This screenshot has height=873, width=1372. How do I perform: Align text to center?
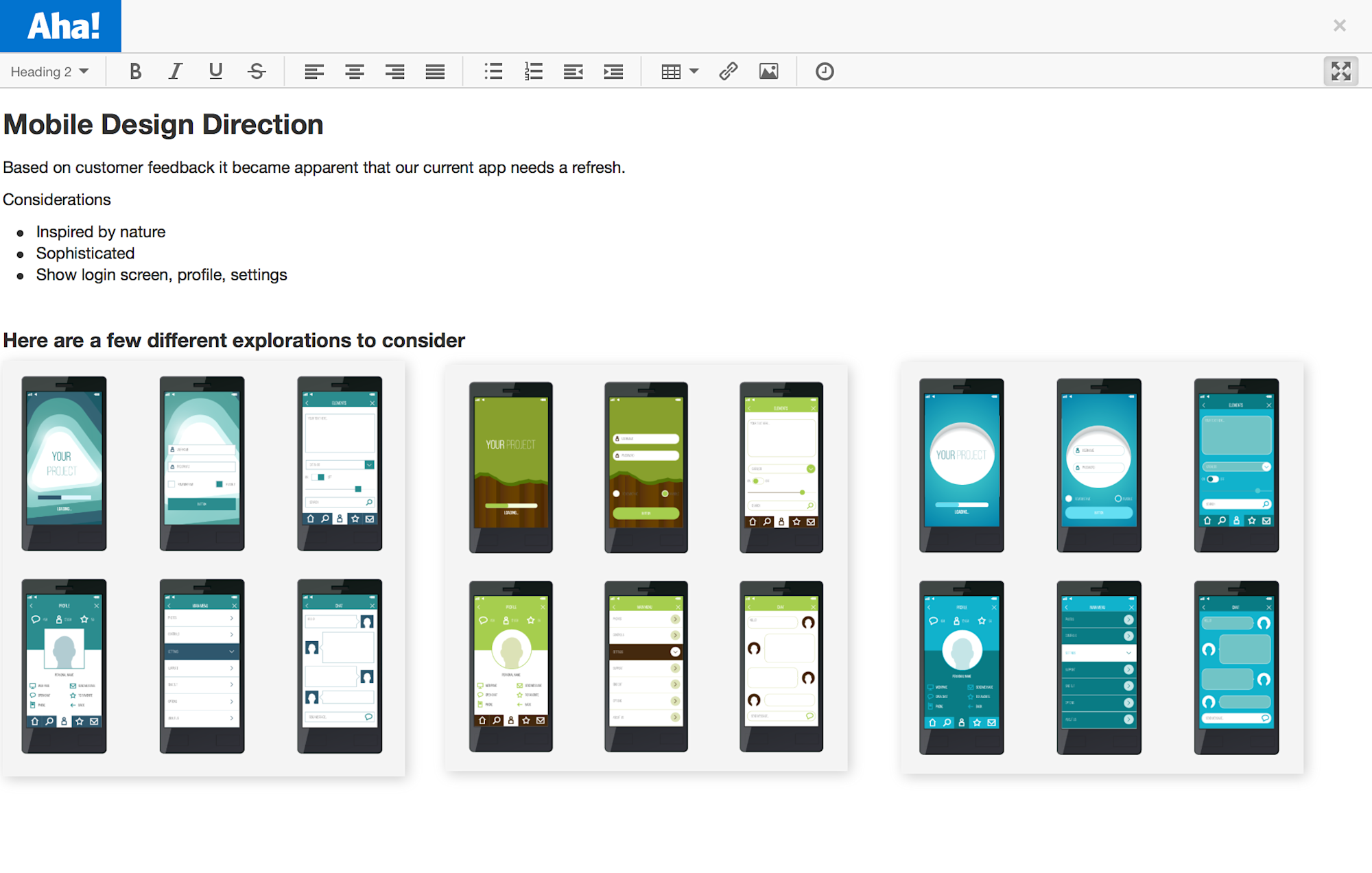(x=355, y=71)
